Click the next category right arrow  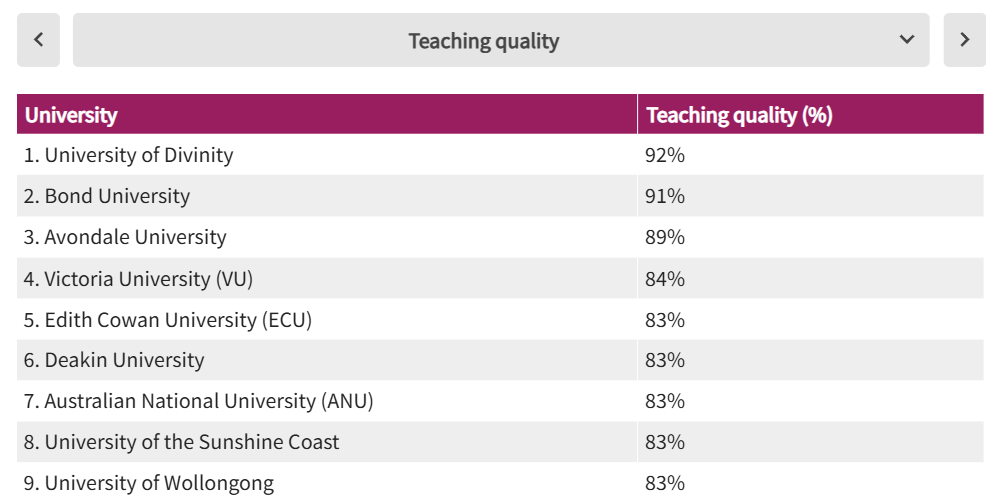[964, 40]
